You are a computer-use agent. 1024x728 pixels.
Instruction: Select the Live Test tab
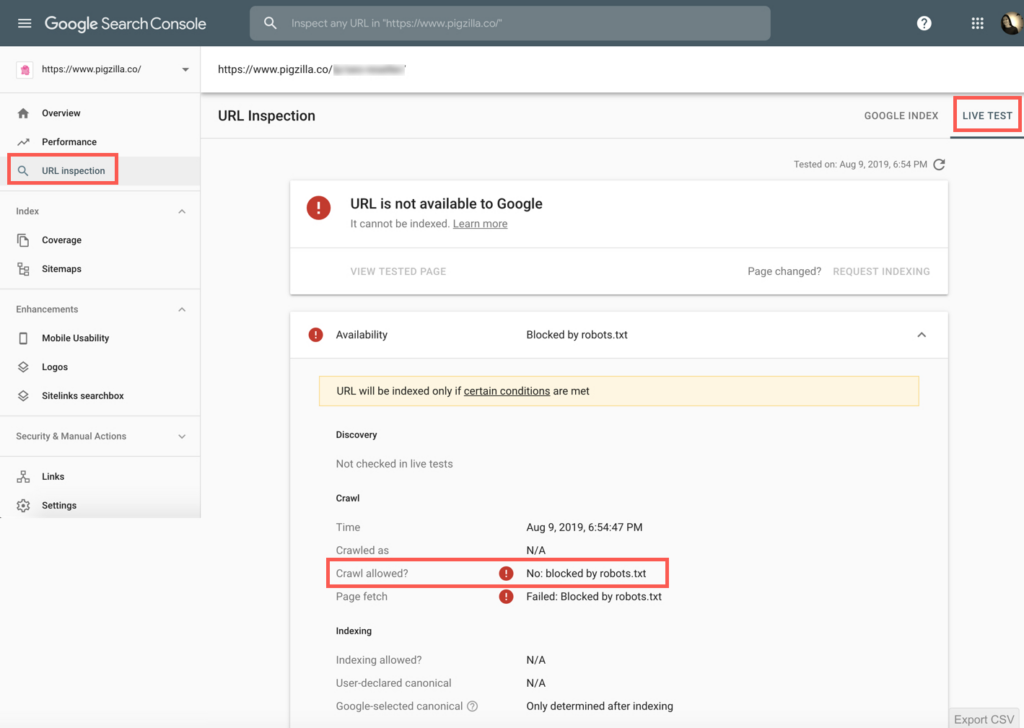click(x=987, y=116)
